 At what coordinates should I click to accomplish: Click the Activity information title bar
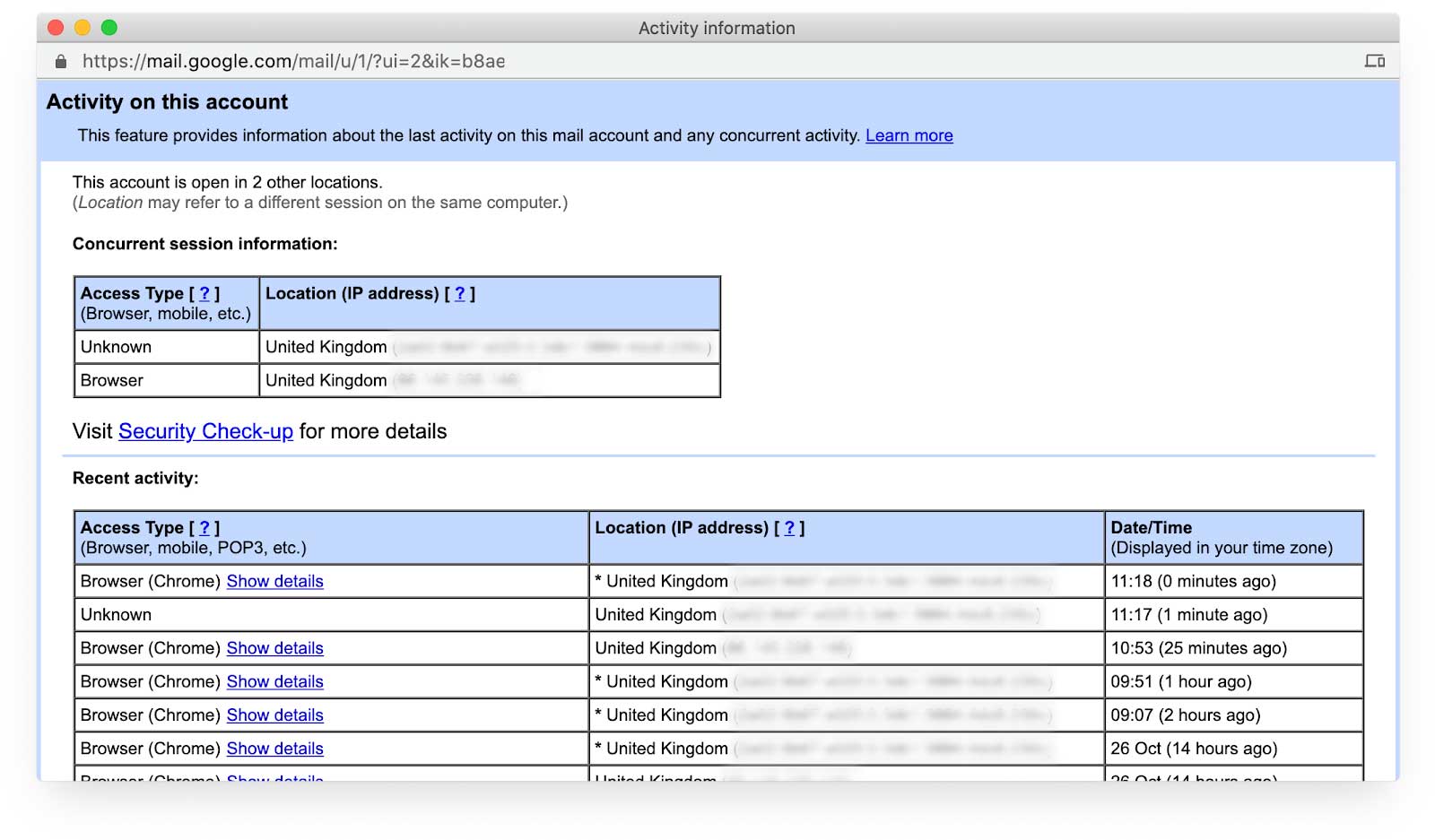point(715,28)
